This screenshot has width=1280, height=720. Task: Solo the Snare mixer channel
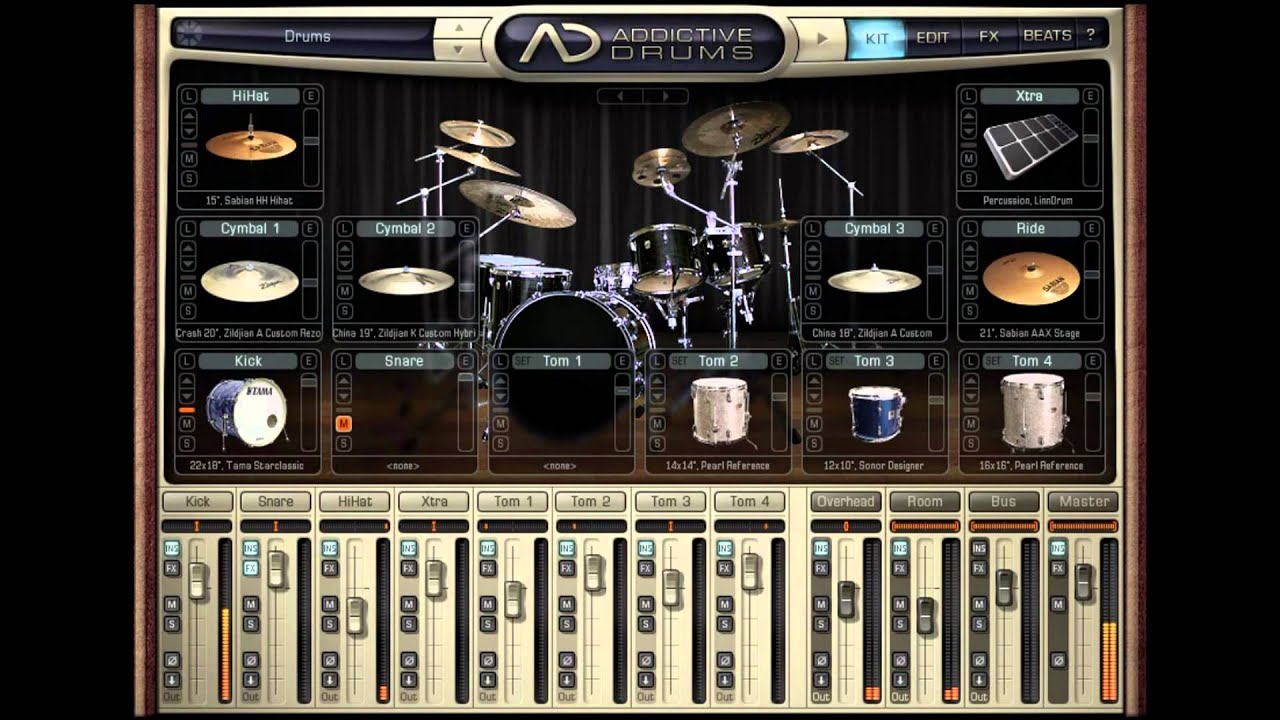pyautogui.click(x=250, y=624)
